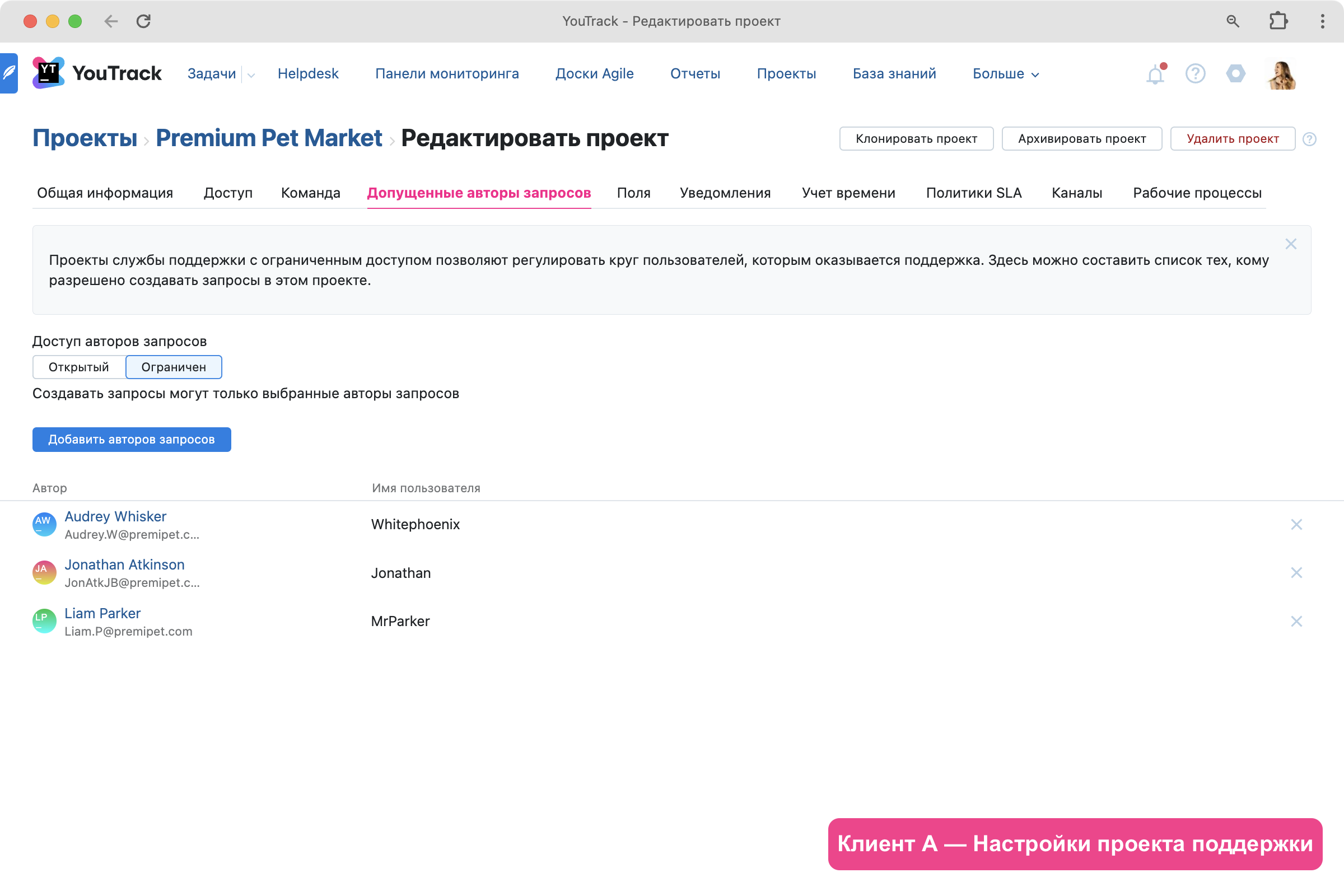Expand the Больше menu
The width and height of the screenshot is (1344, 896).
point(1005,74)
